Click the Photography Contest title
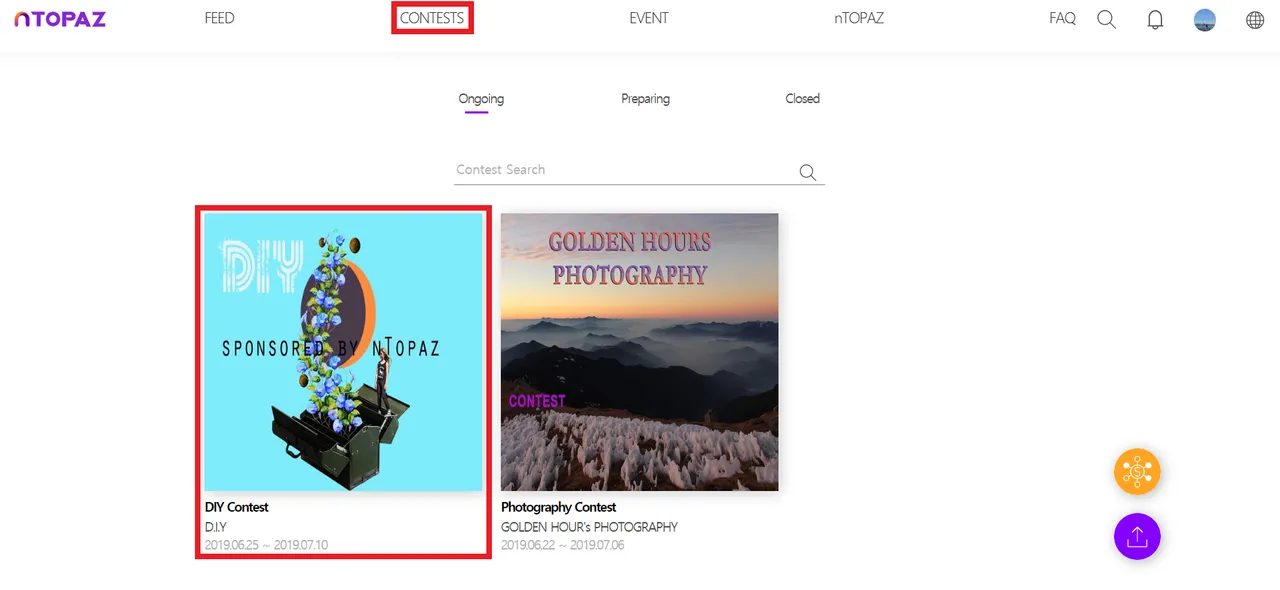Viewport: 1280px width, 590px height. coord(558,507)
